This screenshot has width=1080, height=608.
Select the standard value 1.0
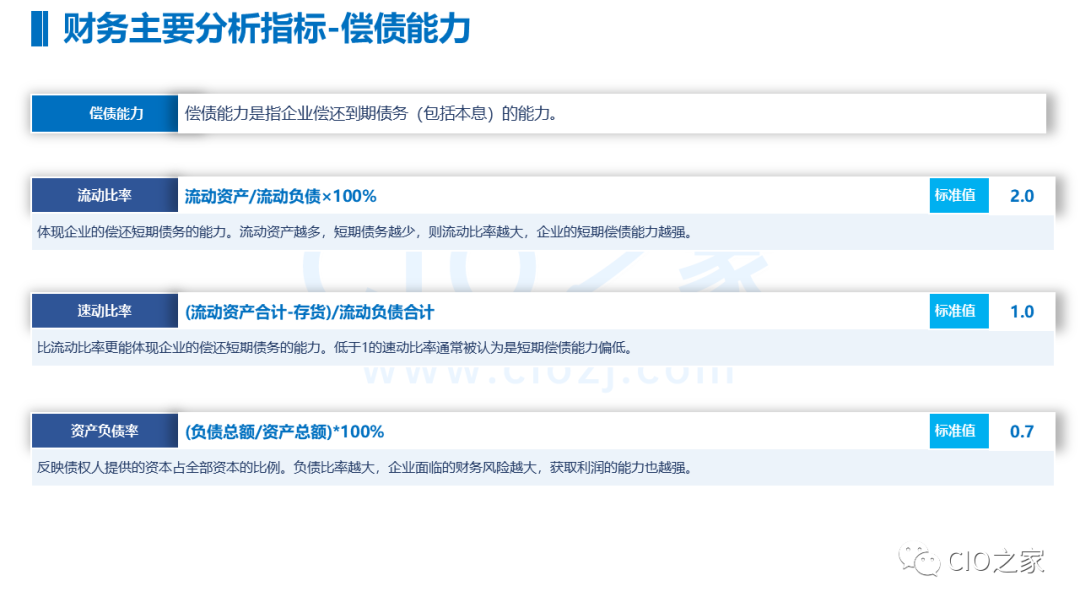1021,312
